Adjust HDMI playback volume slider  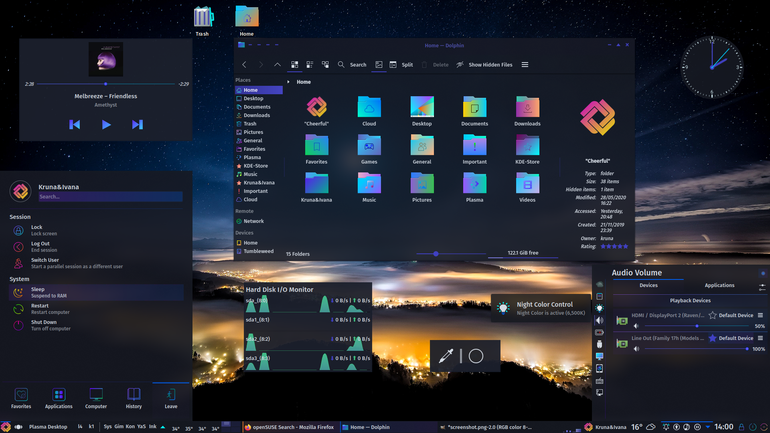tap(697, 326)
